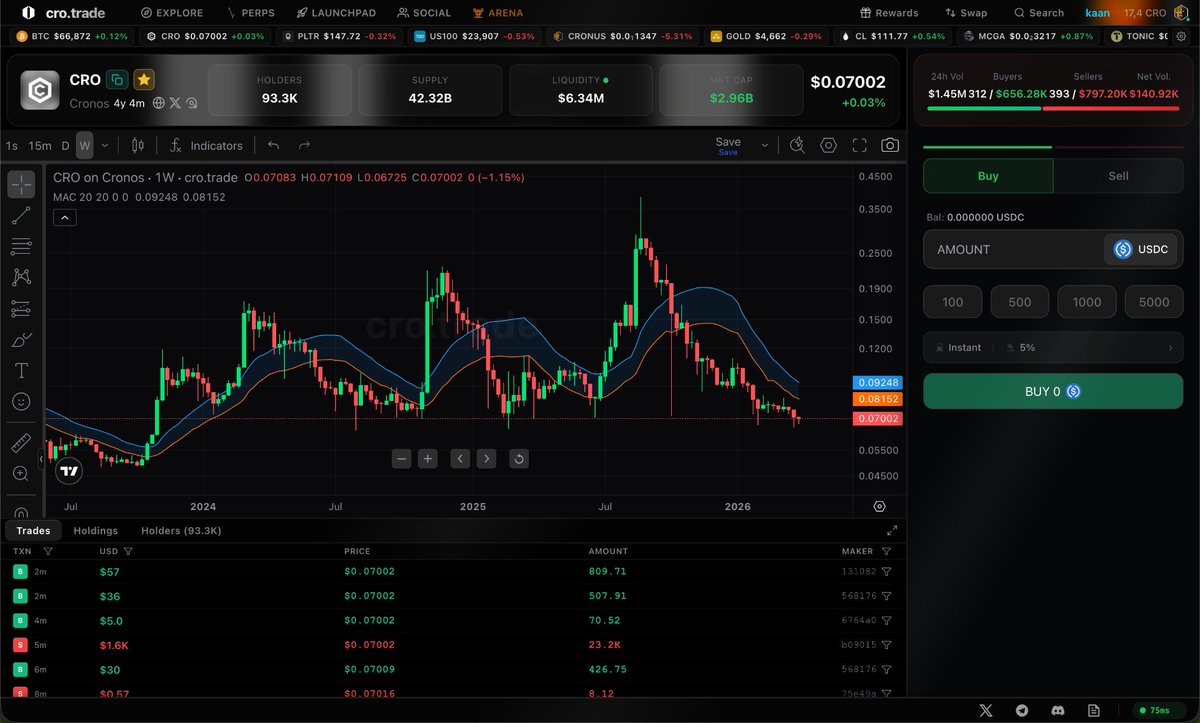Image resolution: width=1200 pixels, height=723 pixels.
Task: Open the CRO website globe icon
Action: point(159,103)
